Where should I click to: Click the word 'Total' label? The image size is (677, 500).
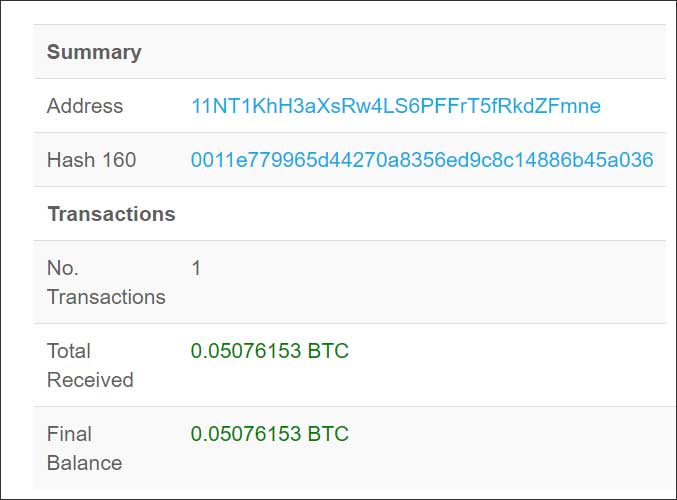(69, 351)
